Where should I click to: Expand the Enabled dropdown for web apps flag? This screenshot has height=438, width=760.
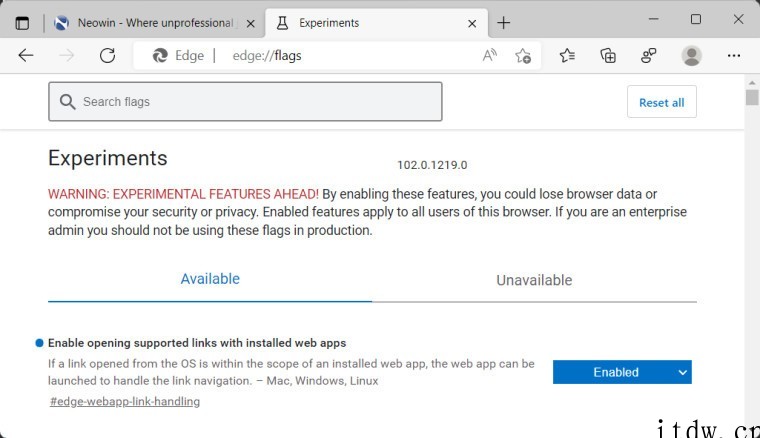pyautogui.click(x=622, y=372)
